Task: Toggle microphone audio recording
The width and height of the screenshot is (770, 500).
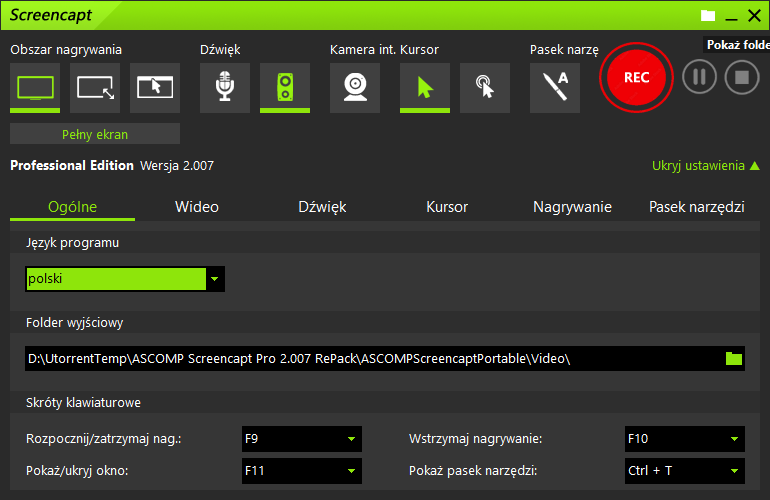Action: point(225,87)
